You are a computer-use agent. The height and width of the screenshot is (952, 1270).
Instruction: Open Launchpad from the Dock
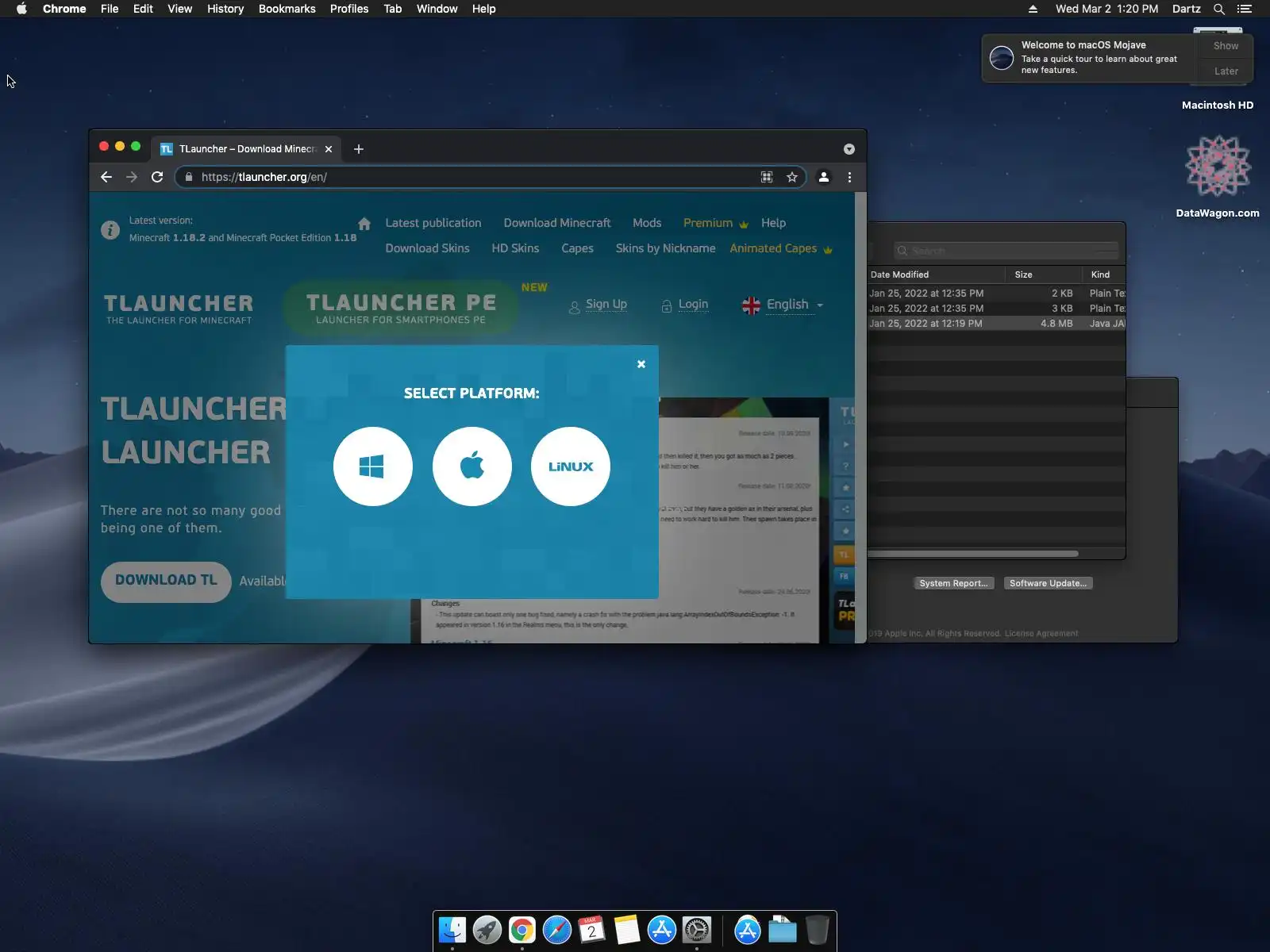click(x=487, y=930)
